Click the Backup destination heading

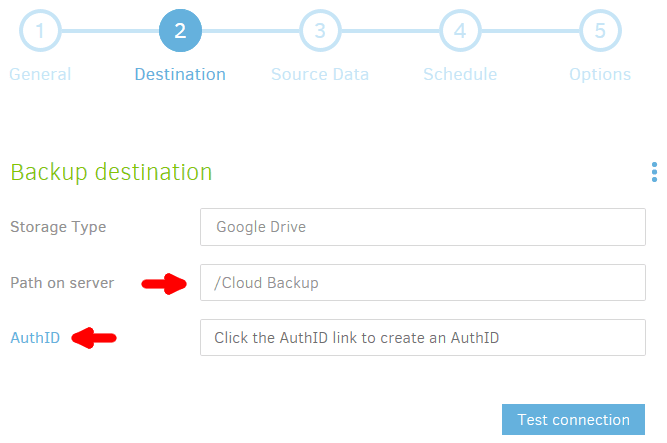point(111,172)
